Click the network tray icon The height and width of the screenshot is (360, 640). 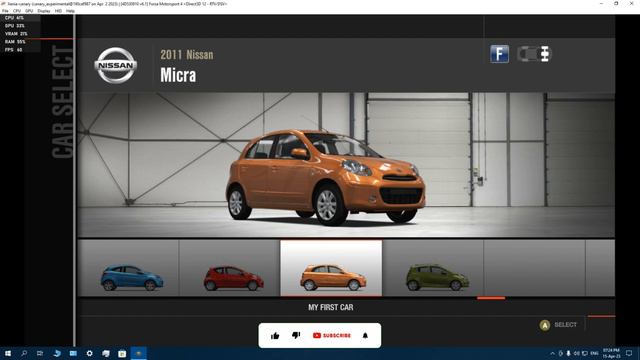point(584,353)
